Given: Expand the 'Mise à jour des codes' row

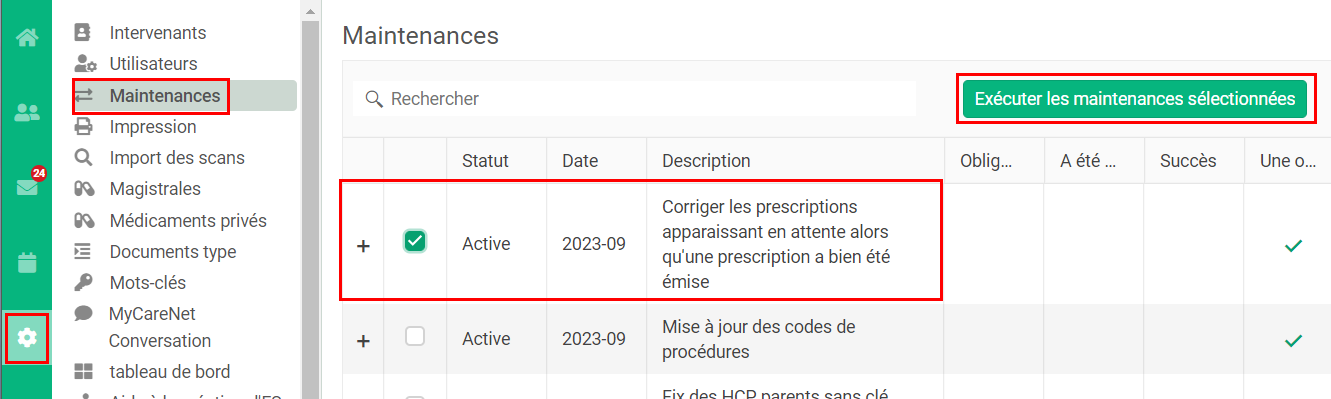Looking at the screenshot, I should (x=363, y=341).
